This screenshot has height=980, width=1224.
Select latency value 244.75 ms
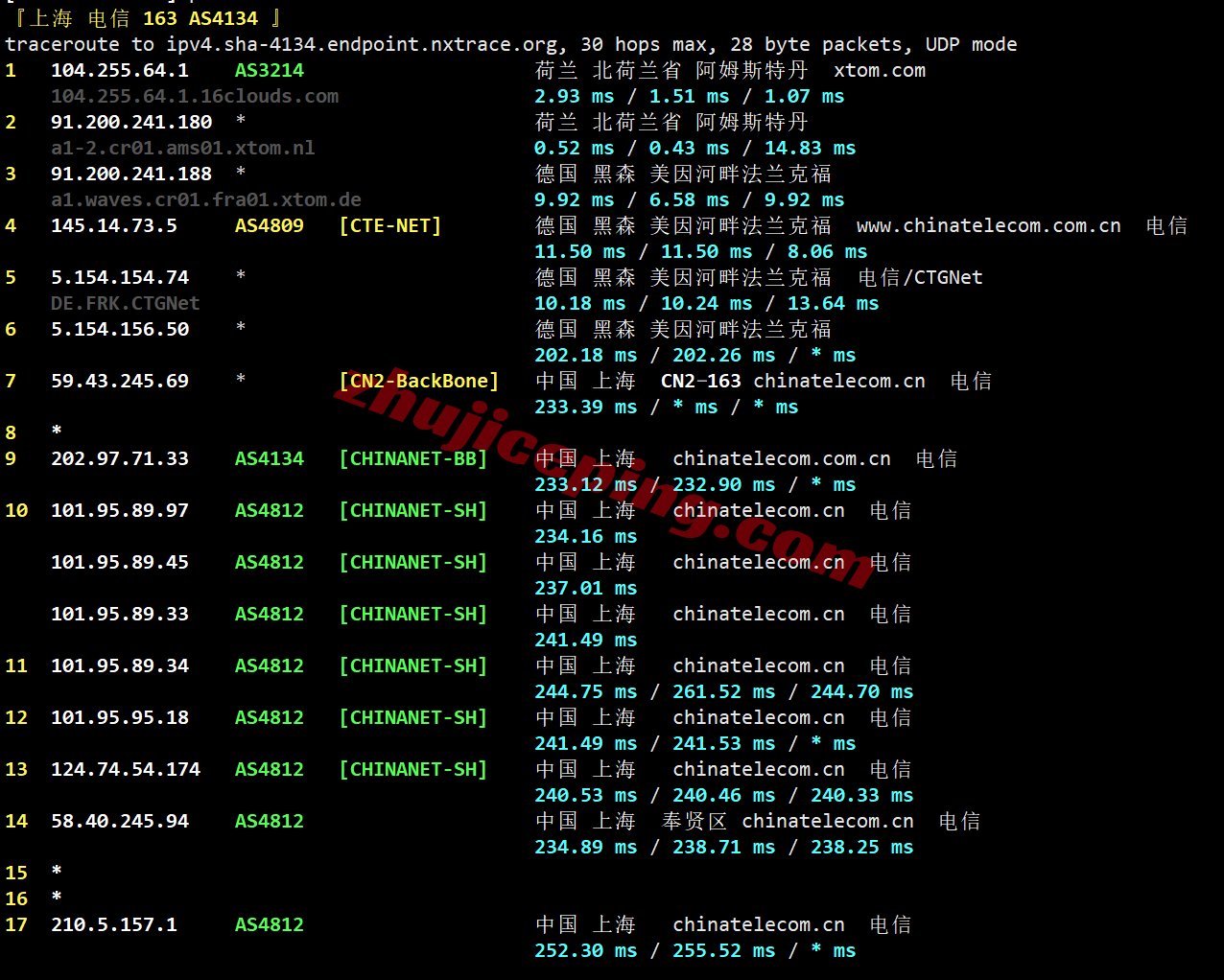tap(586, 692)
